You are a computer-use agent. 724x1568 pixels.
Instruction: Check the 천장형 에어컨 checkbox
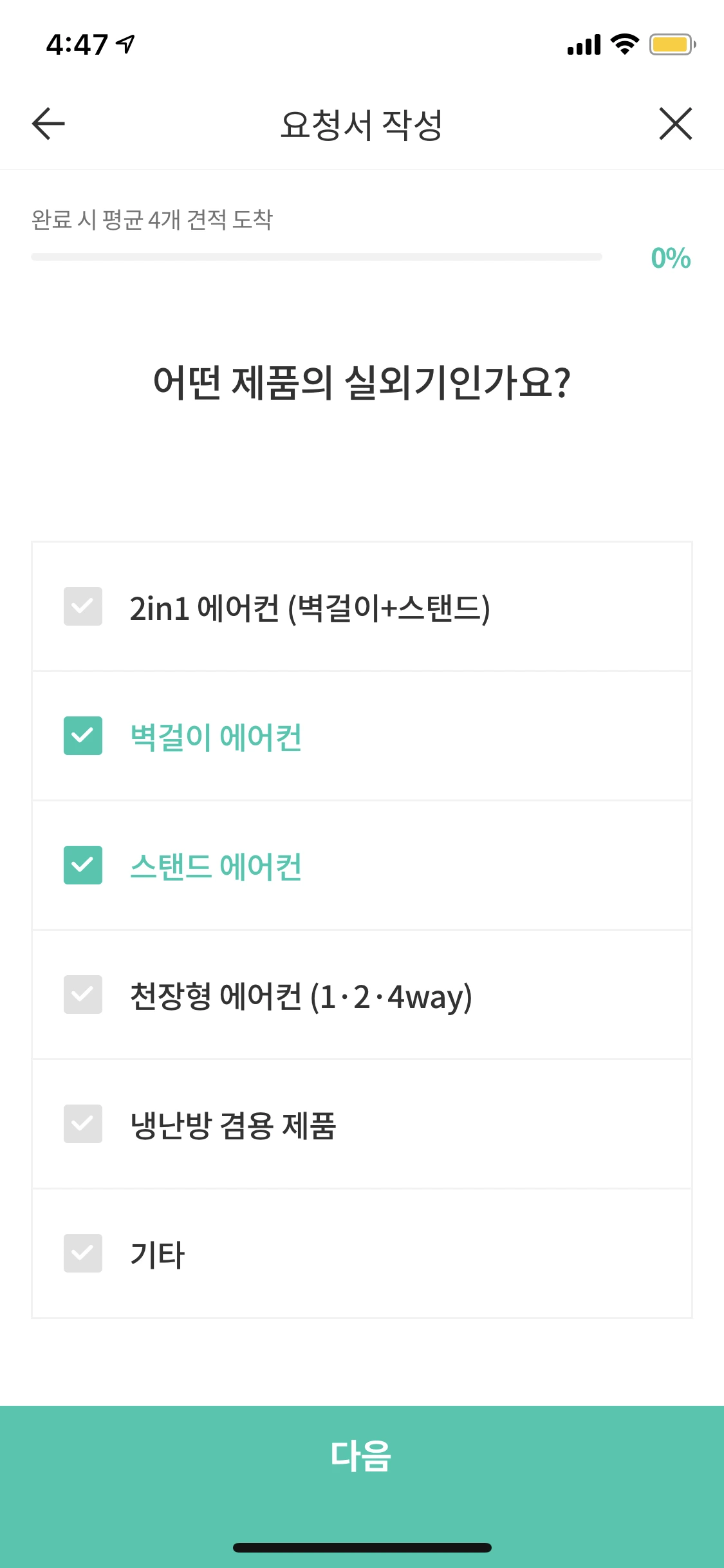coord(83,994)
